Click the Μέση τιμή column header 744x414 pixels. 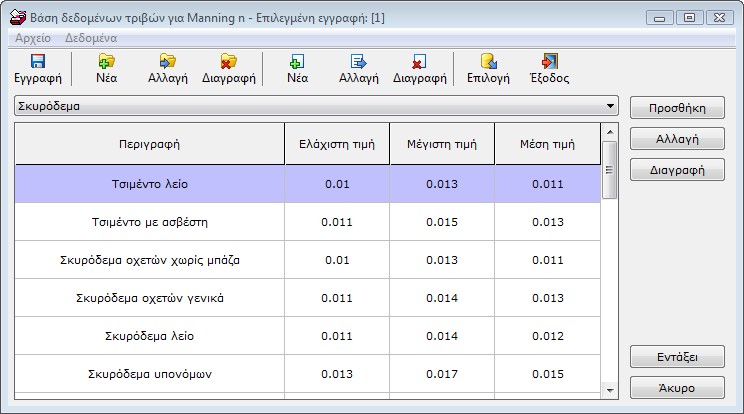[545, 144]
